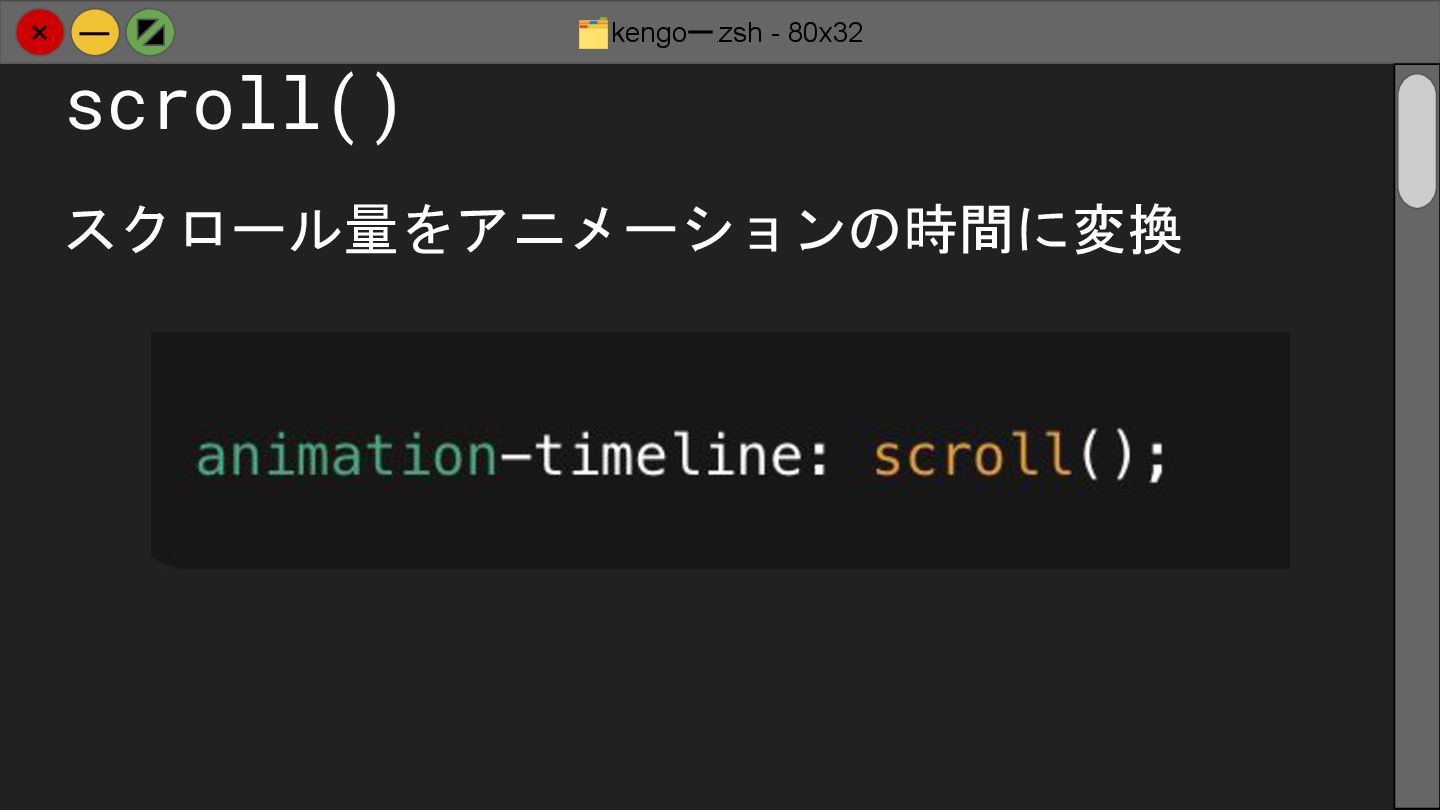Click the white '-timeline:' text in code
This screenshot has height=810, width=1440.
point(664,456)
